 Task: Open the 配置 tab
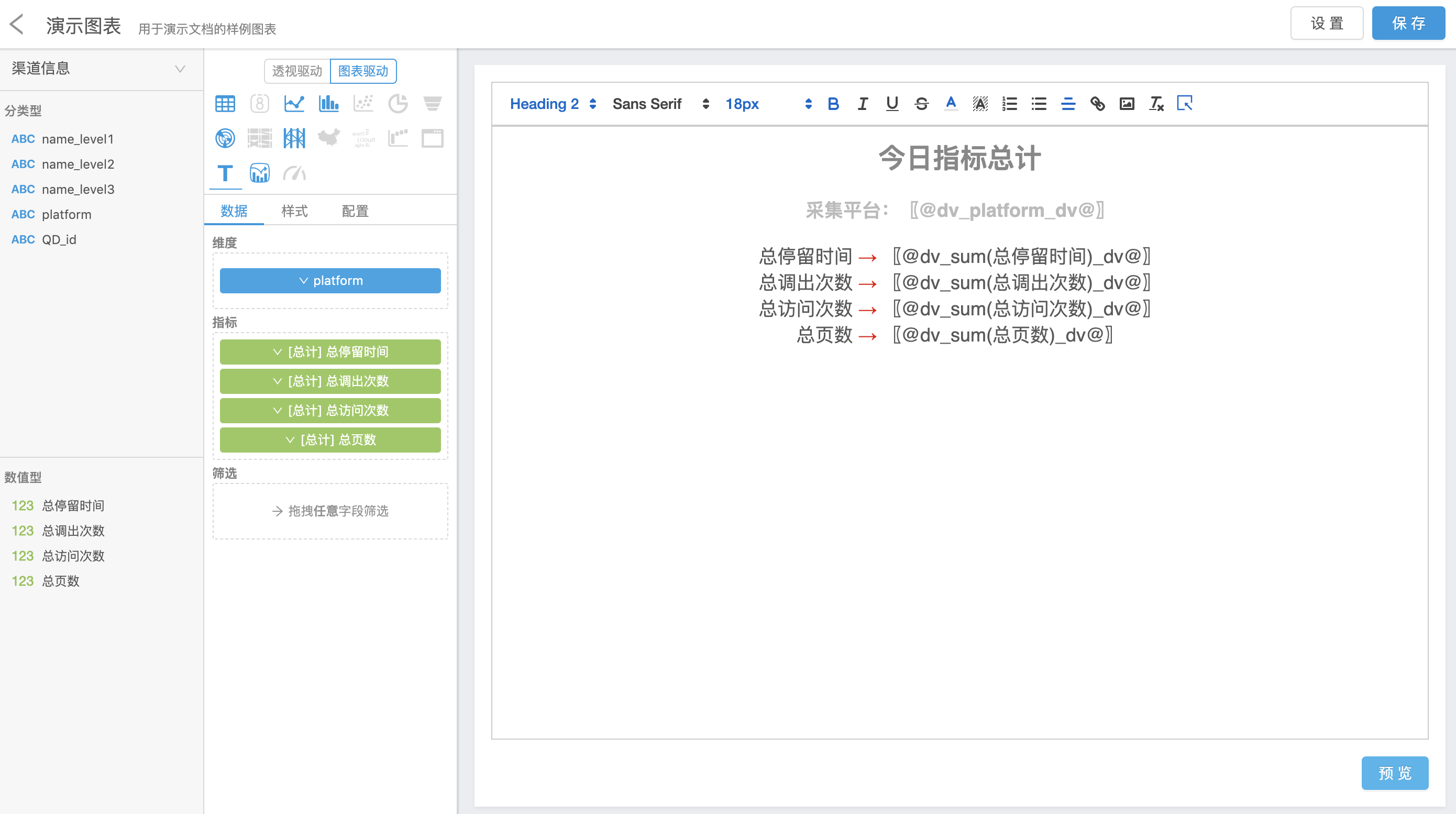pyautogui.click(x=355, y=211)
